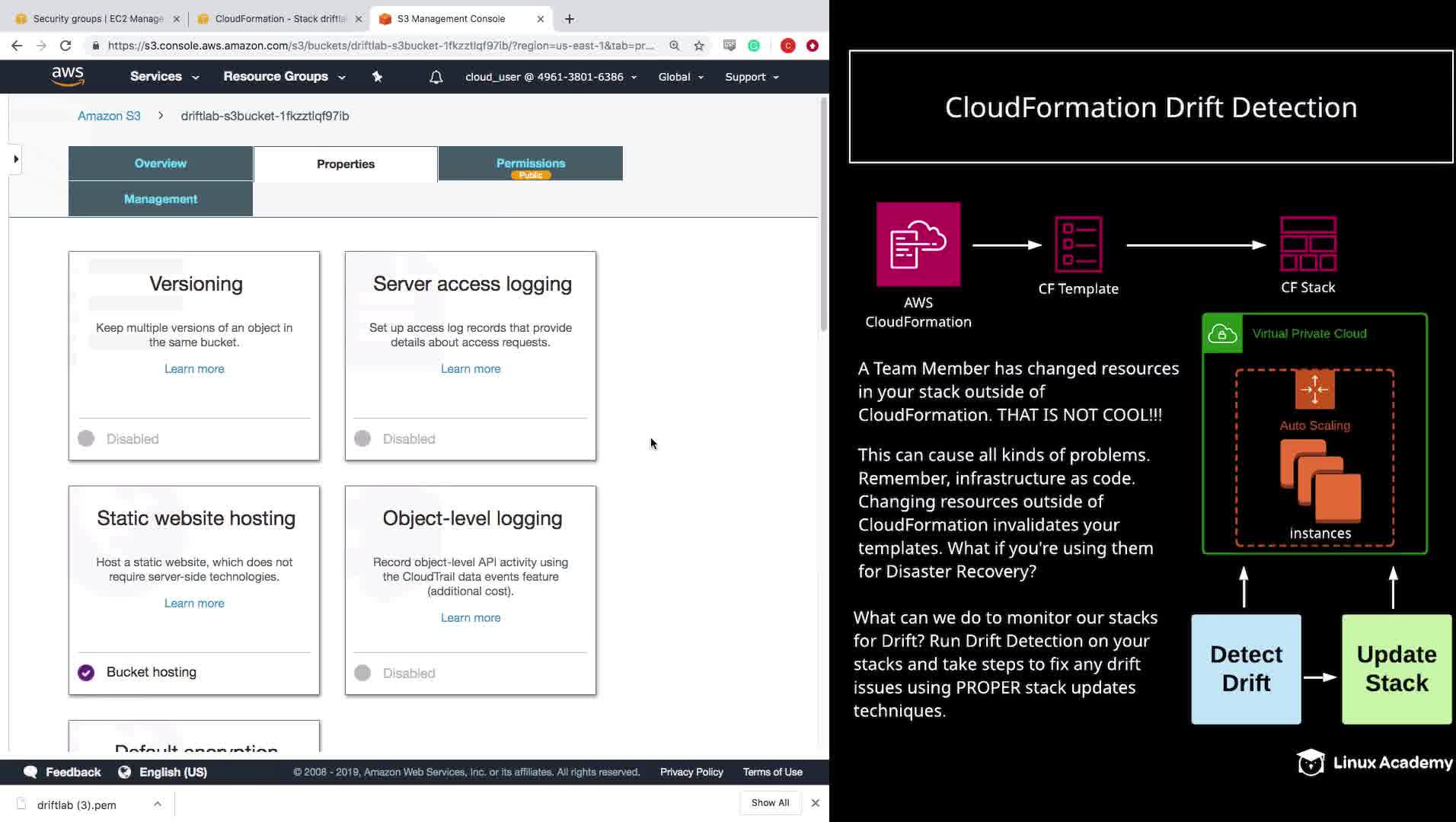Open the Resource Groups dropdown
This screenshot has height=822, width=1456.
(x=284, y=77)
